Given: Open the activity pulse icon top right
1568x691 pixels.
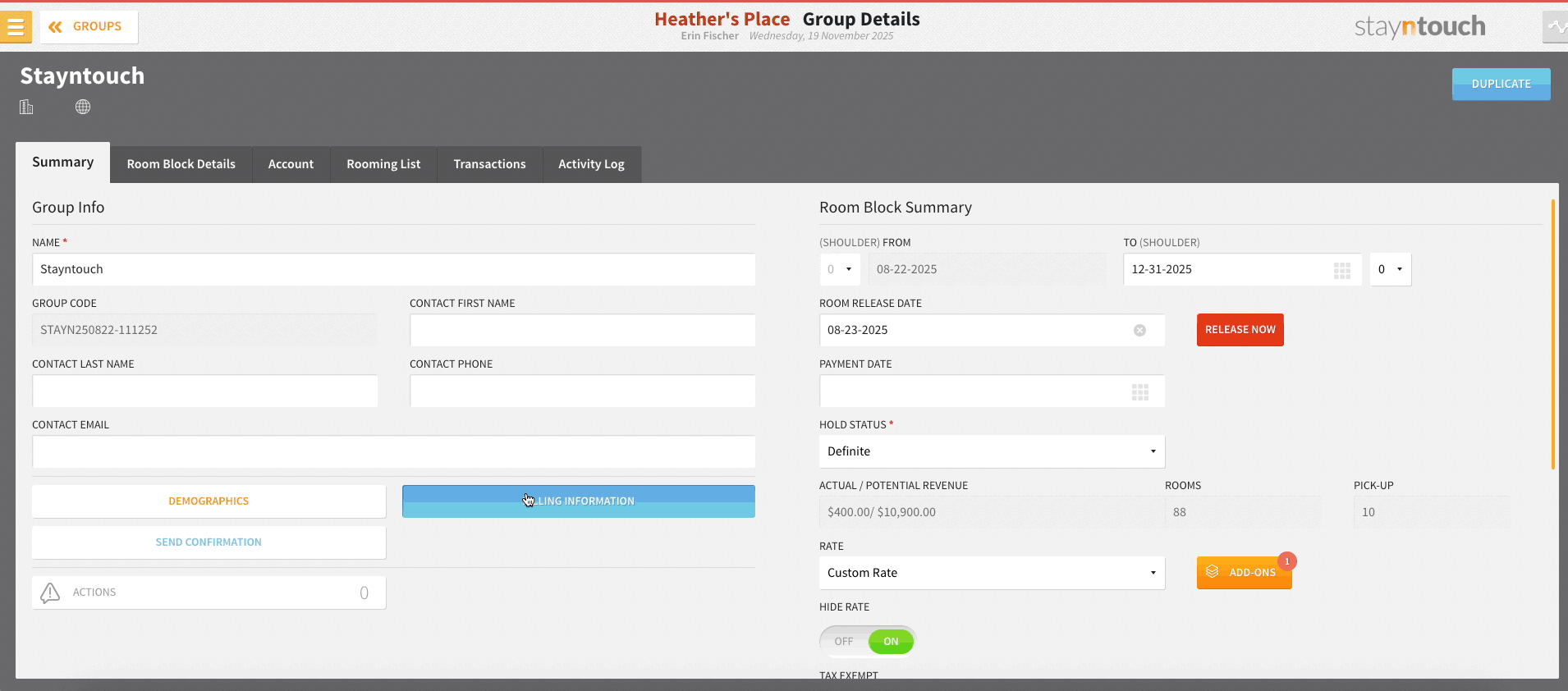Looking at the screenshot, I should click(1556, 27).
